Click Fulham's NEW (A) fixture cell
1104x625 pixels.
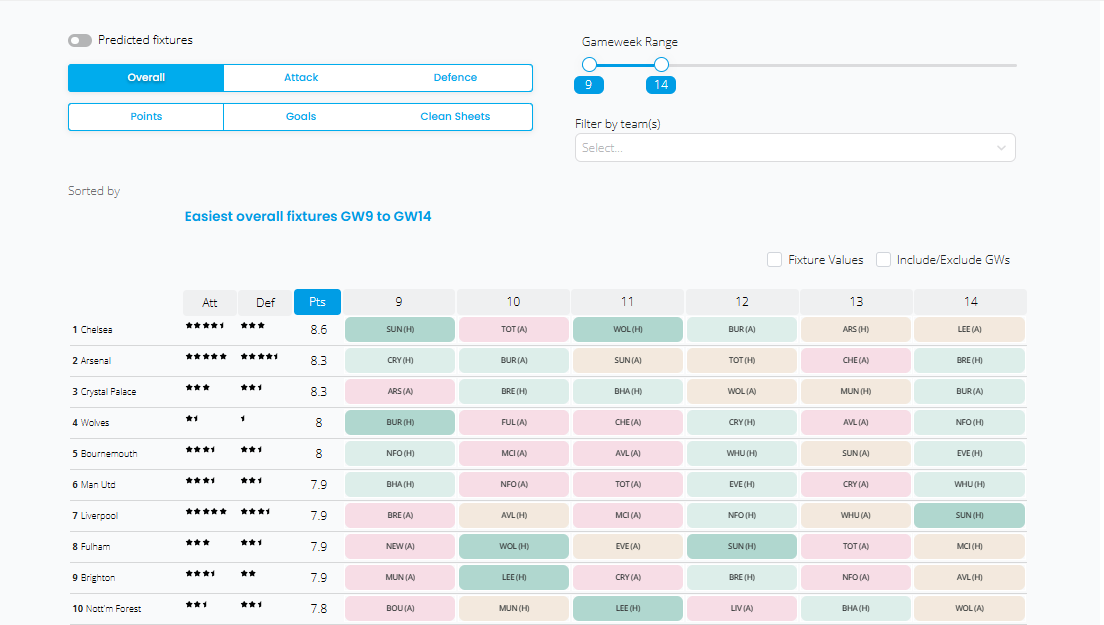coord(400,546)
